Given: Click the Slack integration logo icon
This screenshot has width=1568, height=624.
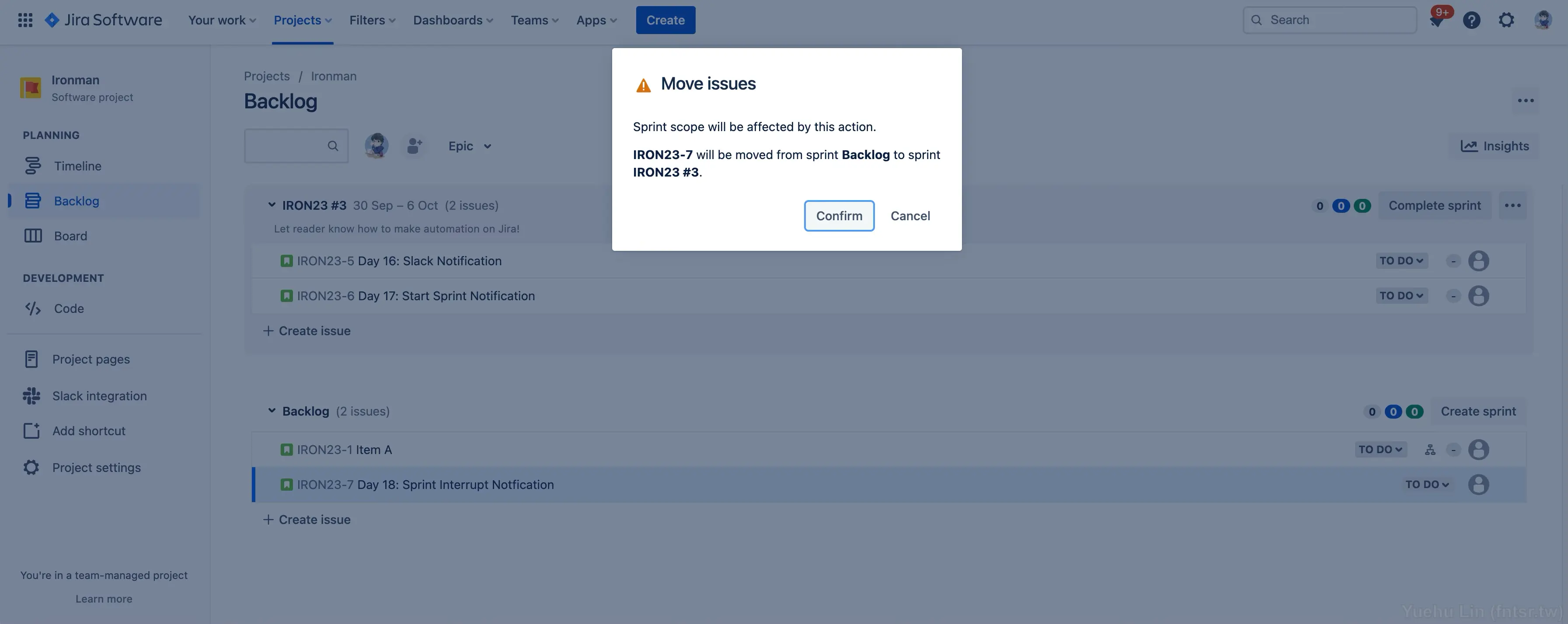Looking at the screenshot, I should click(31, 396).
